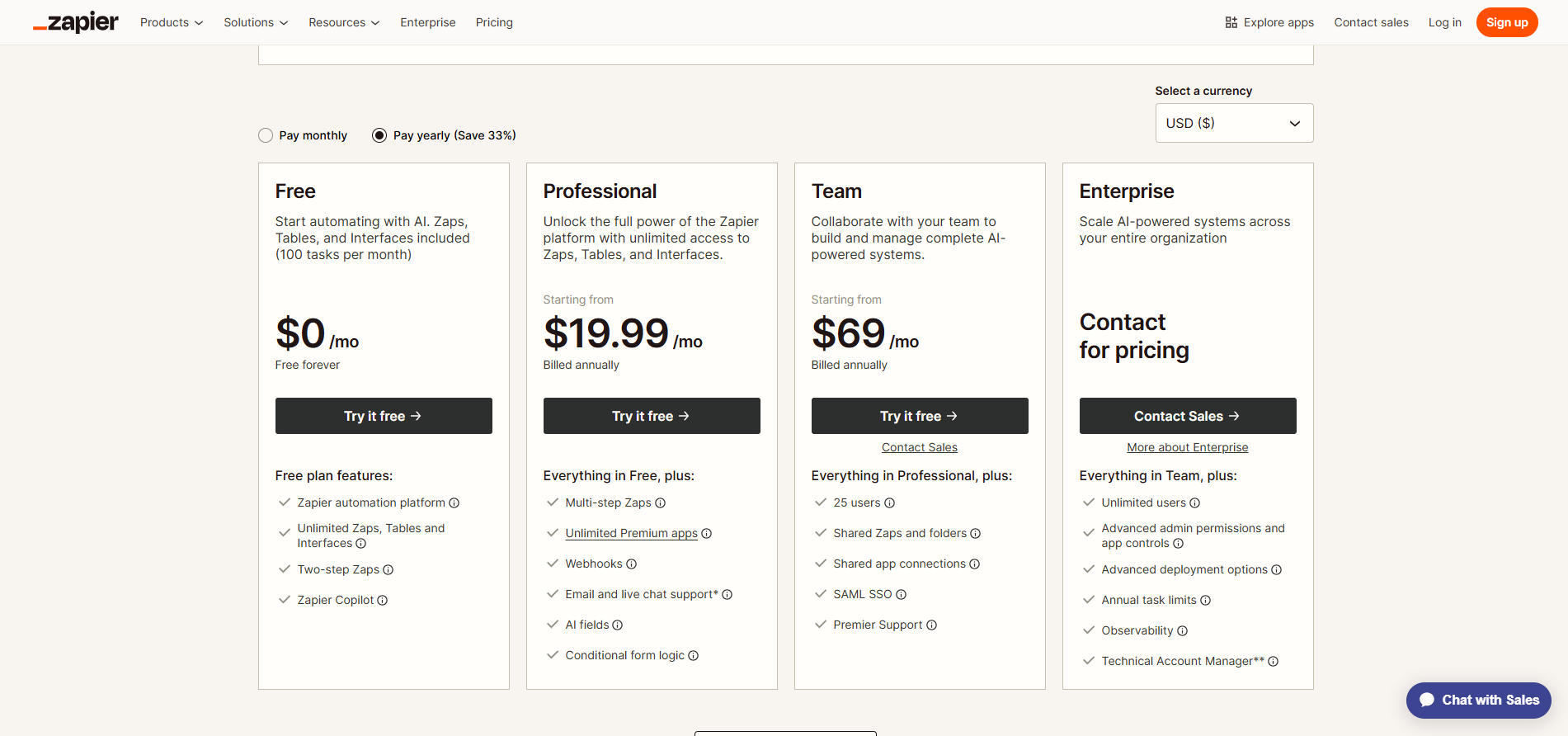Expand the Solutions menu
This screenshot has height=736, width=1568.
[x=256, y=22]
